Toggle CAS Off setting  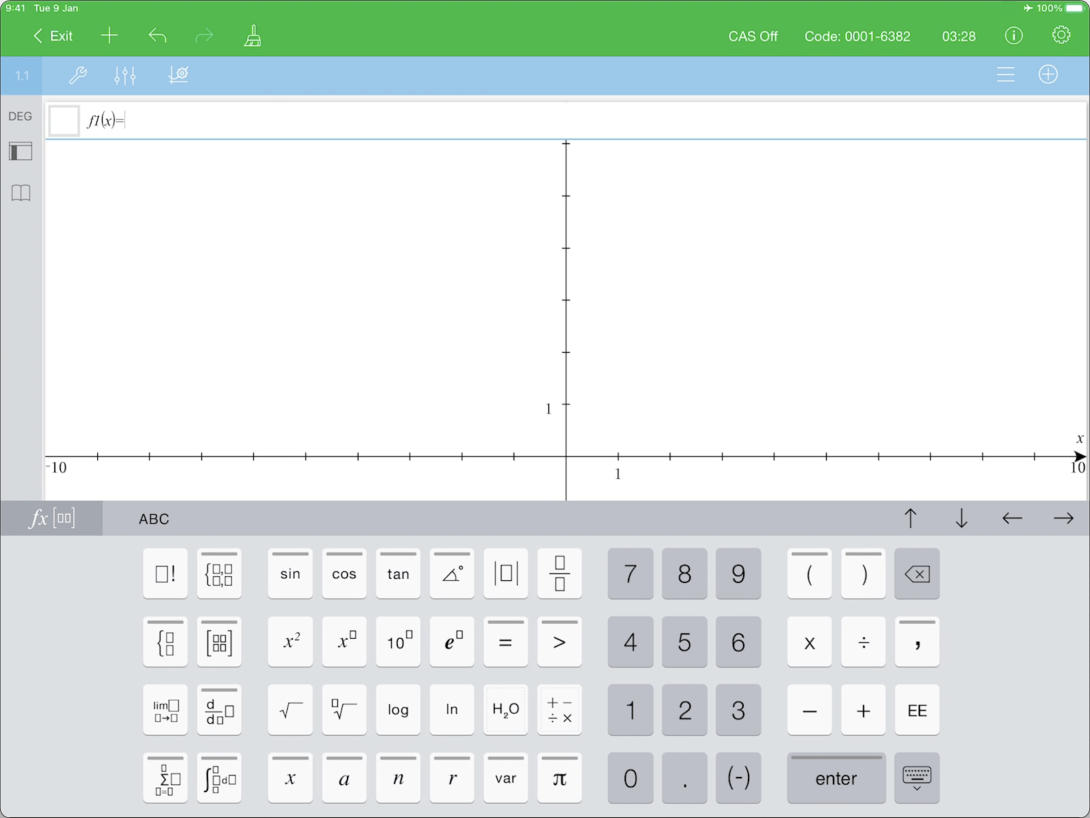point(752,36)
